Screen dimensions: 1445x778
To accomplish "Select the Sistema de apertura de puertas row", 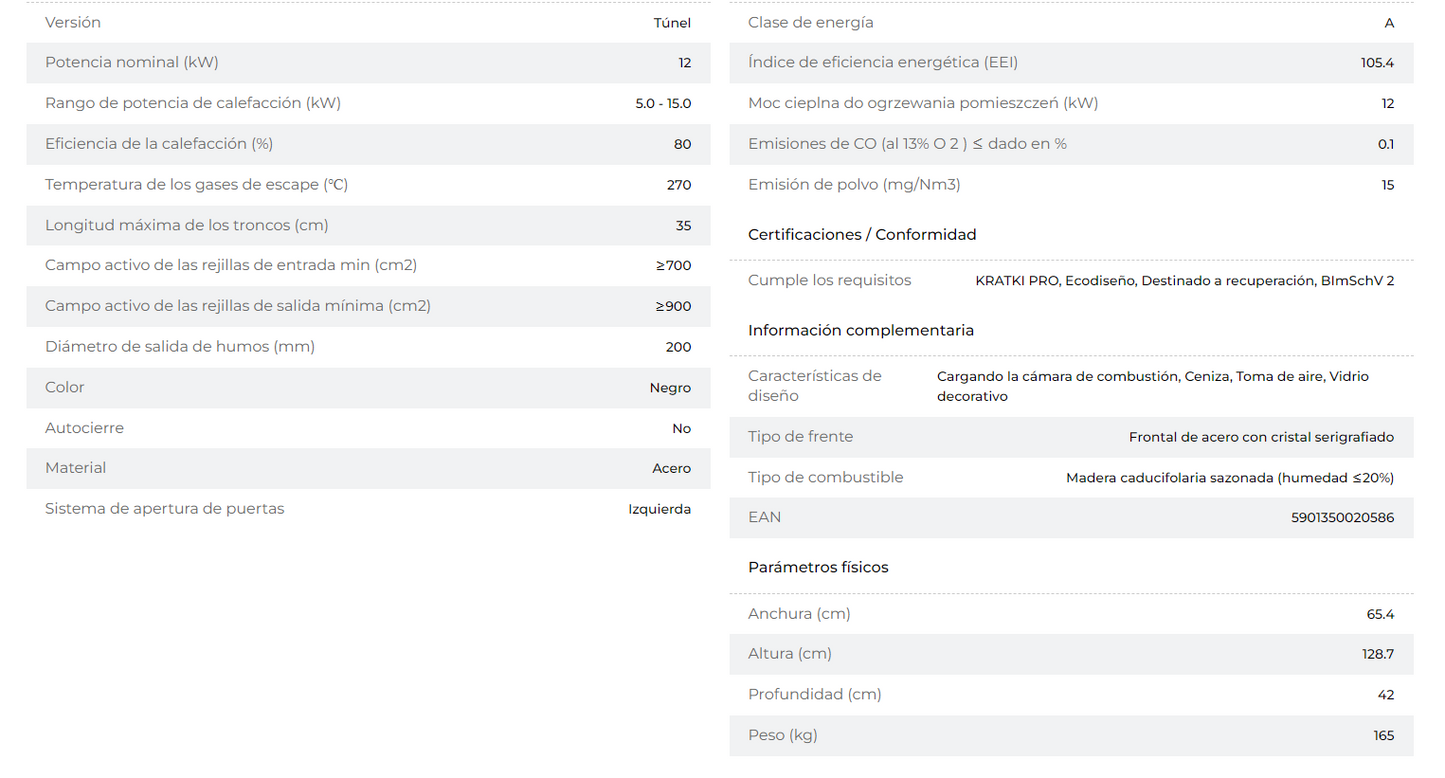I will 368,509.
